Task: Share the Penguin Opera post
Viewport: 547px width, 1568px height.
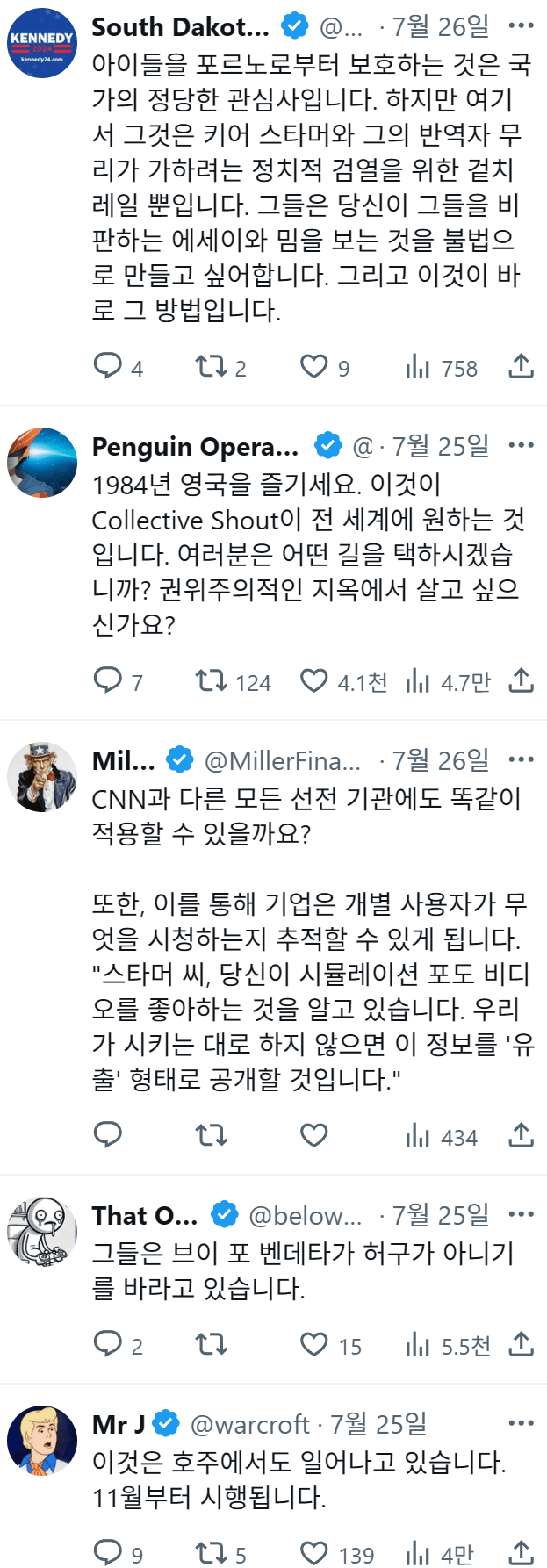Action: 521,680
